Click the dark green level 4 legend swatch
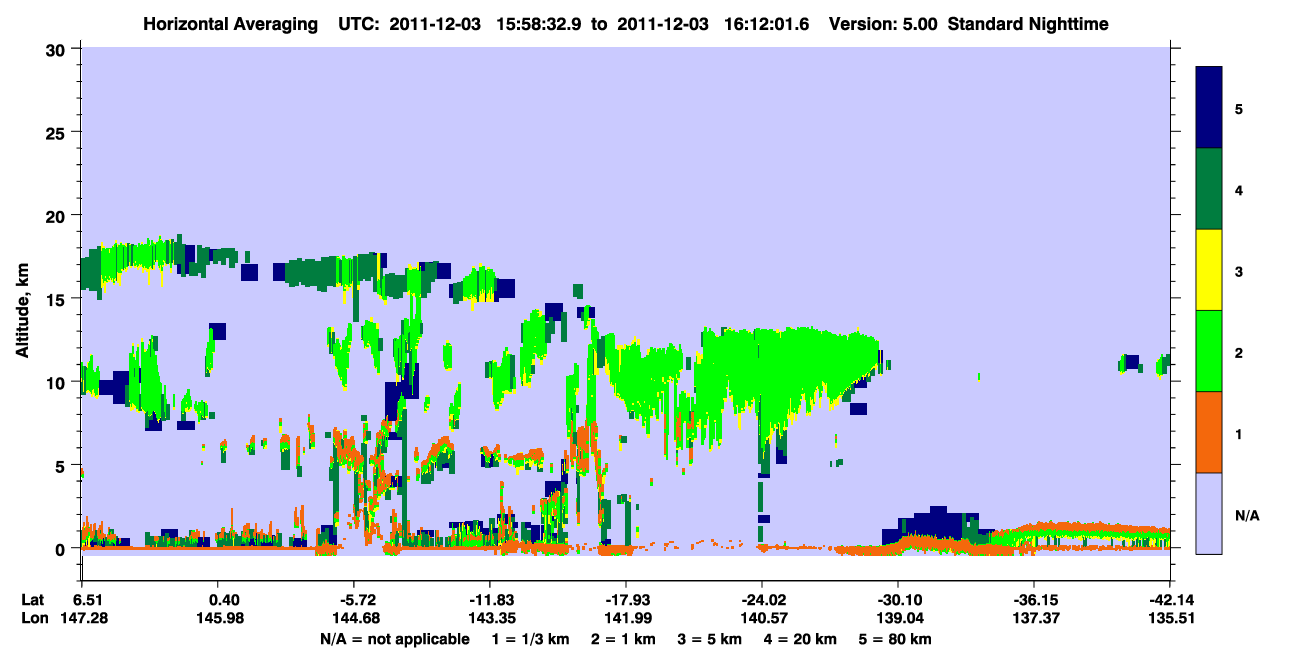This screenshot has height=667, width=1300. tap(1209, 189)
